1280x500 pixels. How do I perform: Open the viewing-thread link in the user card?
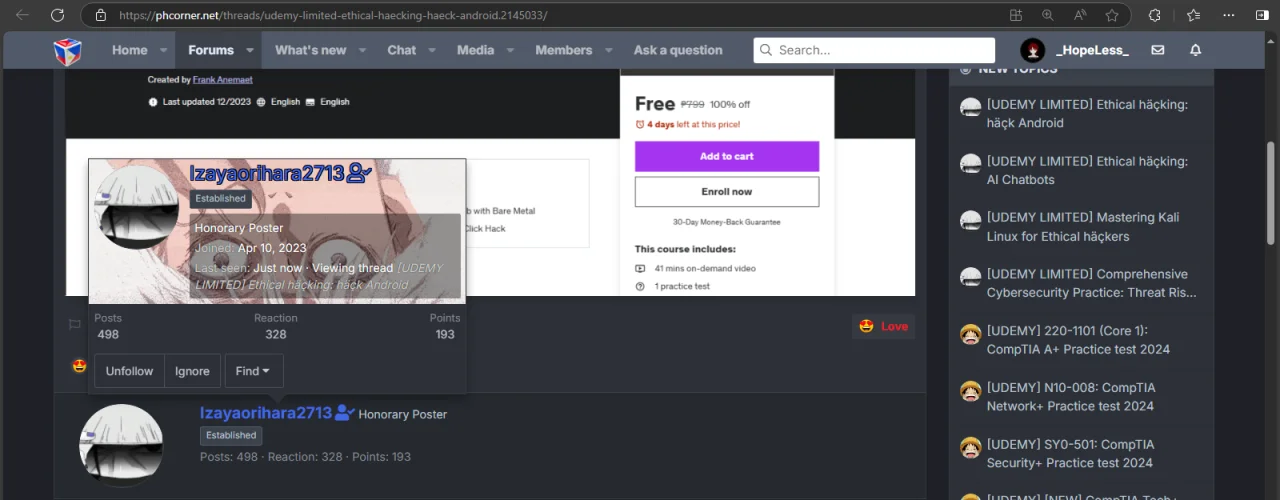(x=319, y=276)
